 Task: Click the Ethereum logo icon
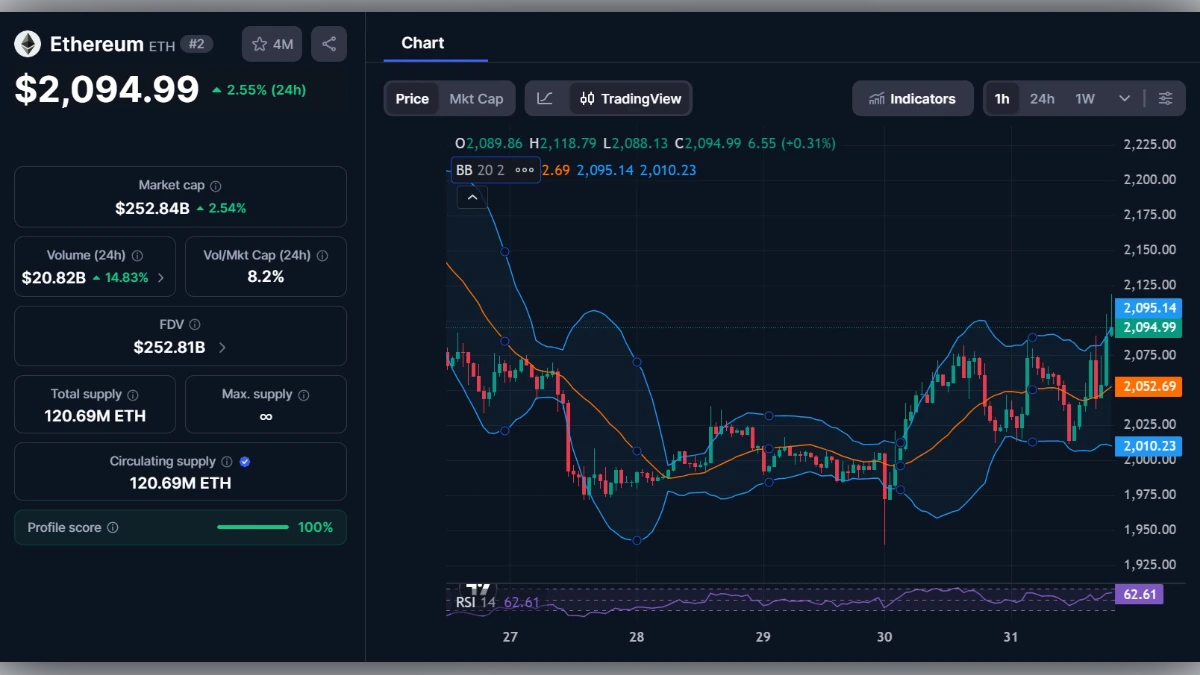(27, 43)
